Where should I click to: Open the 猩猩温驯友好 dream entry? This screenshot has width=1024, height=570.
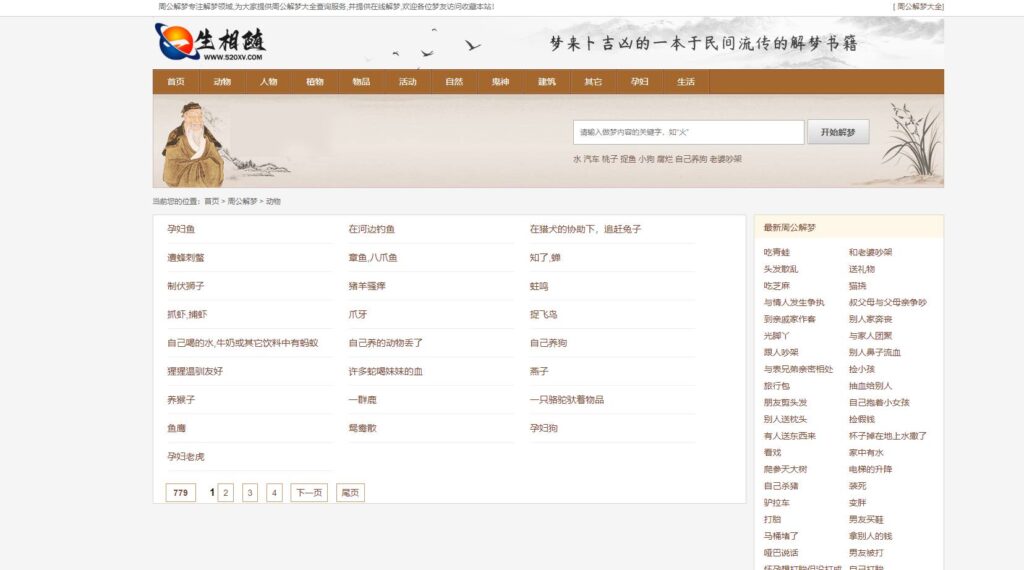tap(195, 371)
